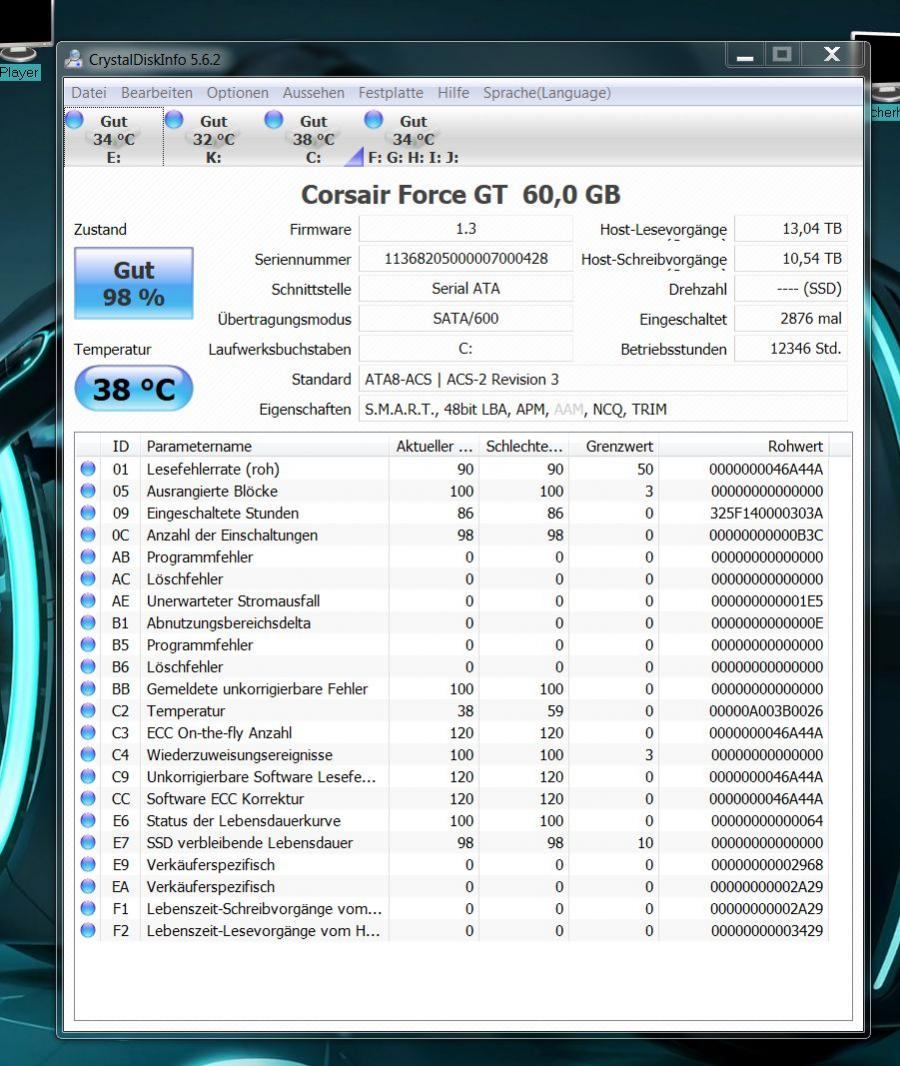Select drive E: tab at 34 °C
The width and height of the screenshot is (900, 1066).
(114, 138)
